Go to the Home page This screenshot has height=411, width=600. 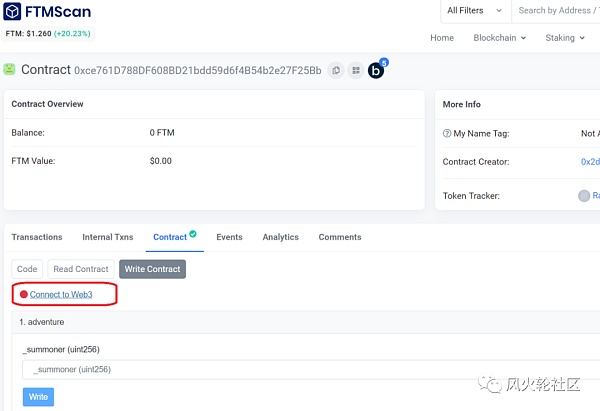pyautogui.click(x=442, y=38)
